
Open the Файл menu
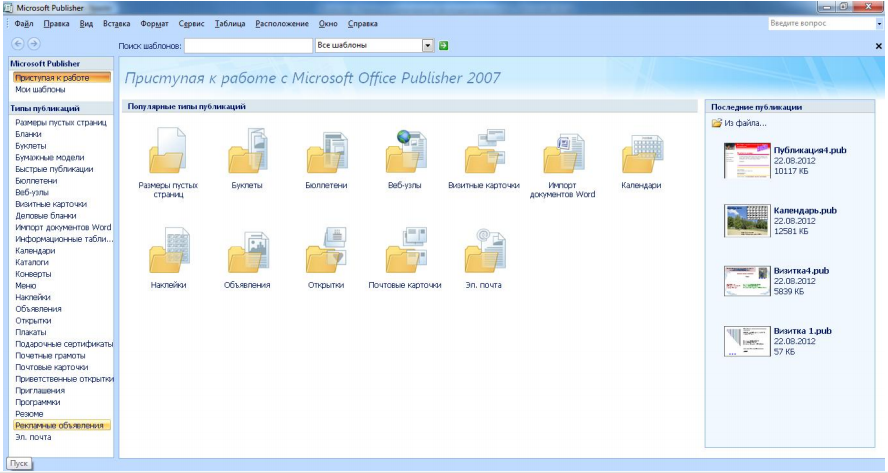pyautogui.click(x=24, y=24)
